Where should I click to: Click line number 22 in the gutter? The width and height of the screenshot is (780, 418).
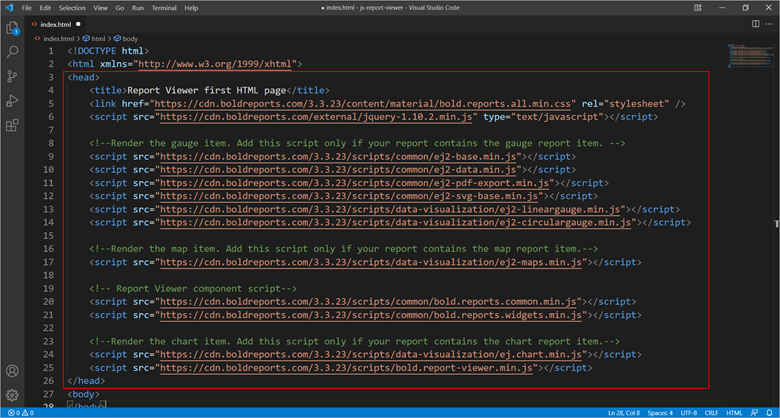point(48,328)
